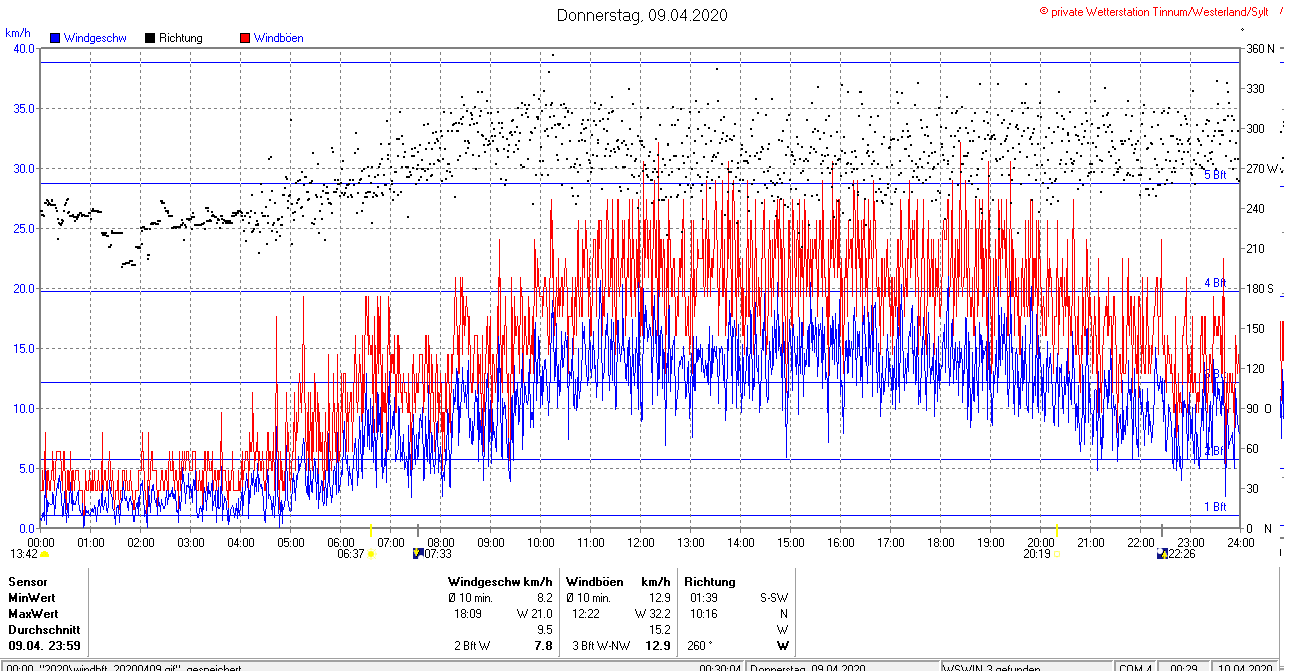
Task: Click the 12:00 time axis label
Action: [x=641, y=543]
